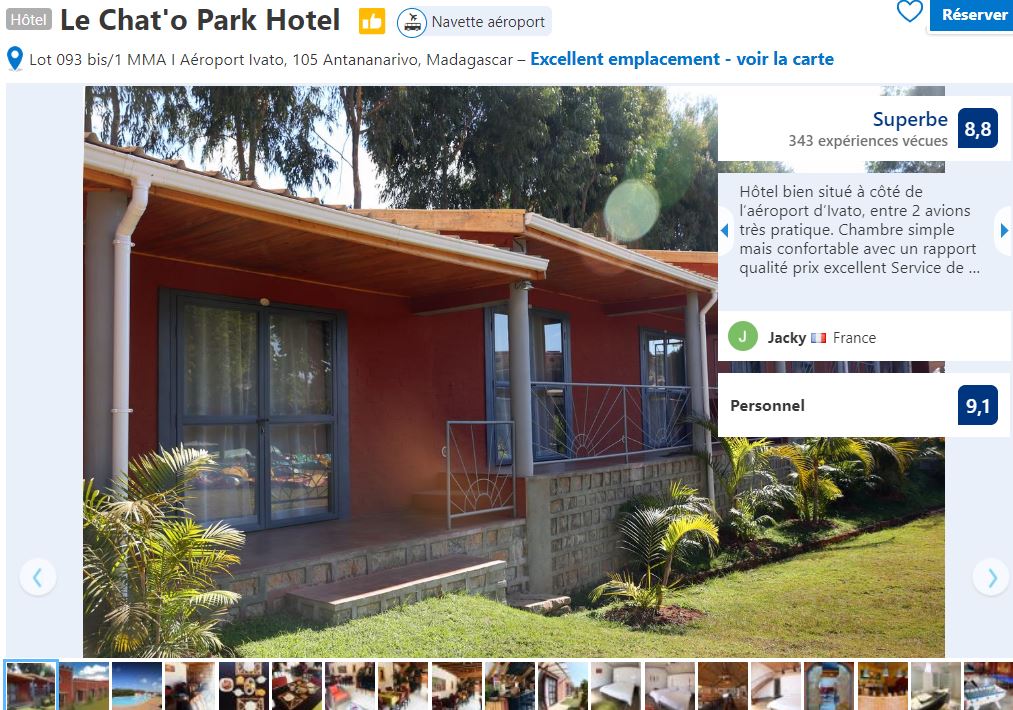Select first bungalow thumbnail in strip
Viewport: 1013px width, 710px height.
click(30, 685)
